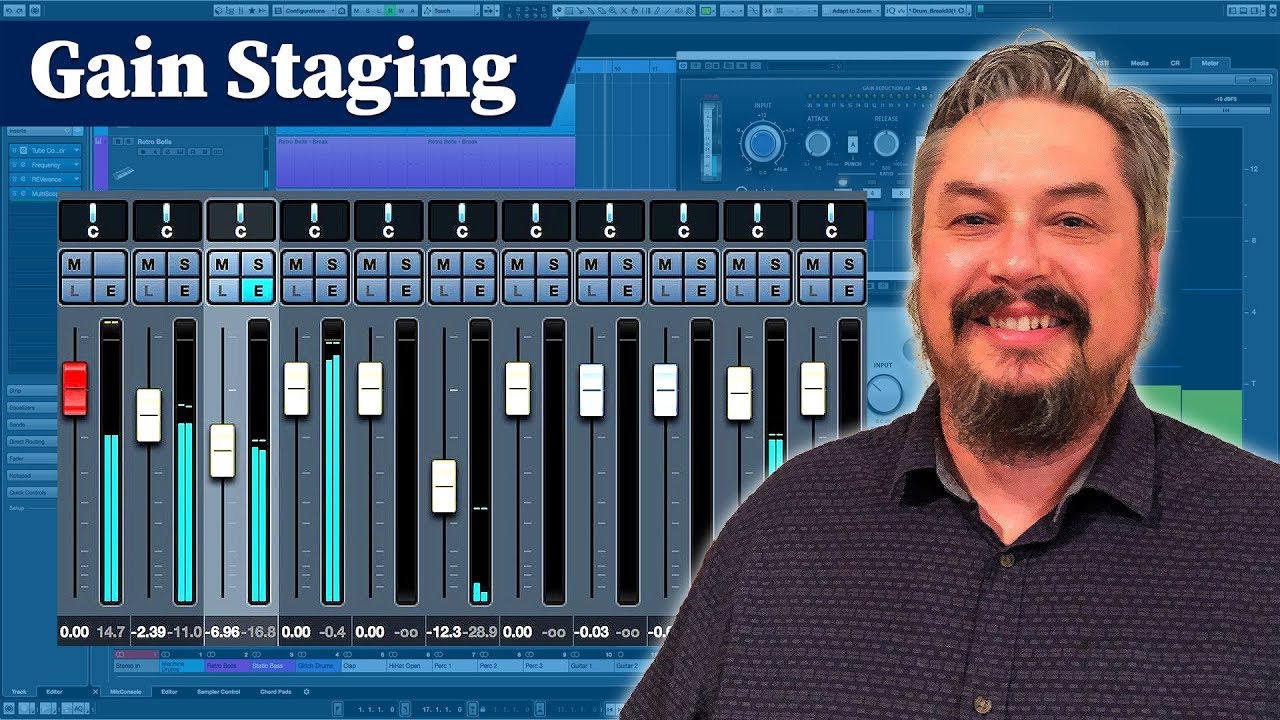Switch to the MixConsole lower zone tab
The image size is (1280, 720).
126,692
